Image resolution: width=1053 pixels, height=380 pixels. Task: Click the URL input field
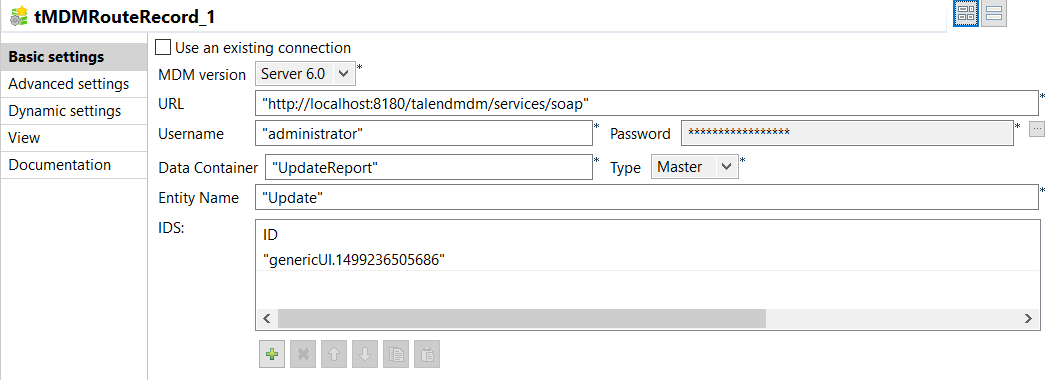tap(647, 103)
